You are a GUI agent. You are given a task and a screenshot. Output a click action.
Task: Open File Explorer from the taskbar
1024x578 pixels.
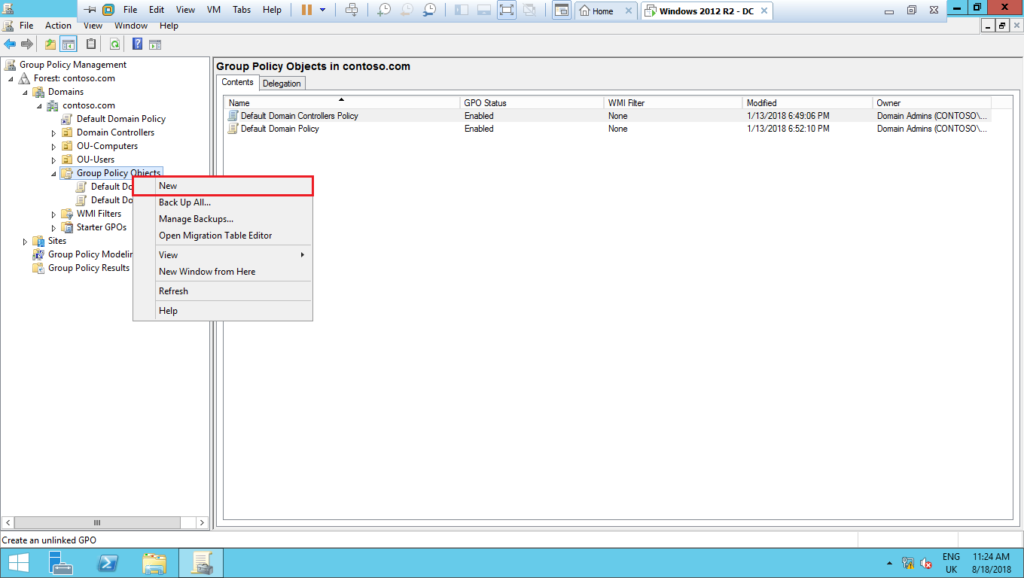pyautogui.click(x=155, y=563)
